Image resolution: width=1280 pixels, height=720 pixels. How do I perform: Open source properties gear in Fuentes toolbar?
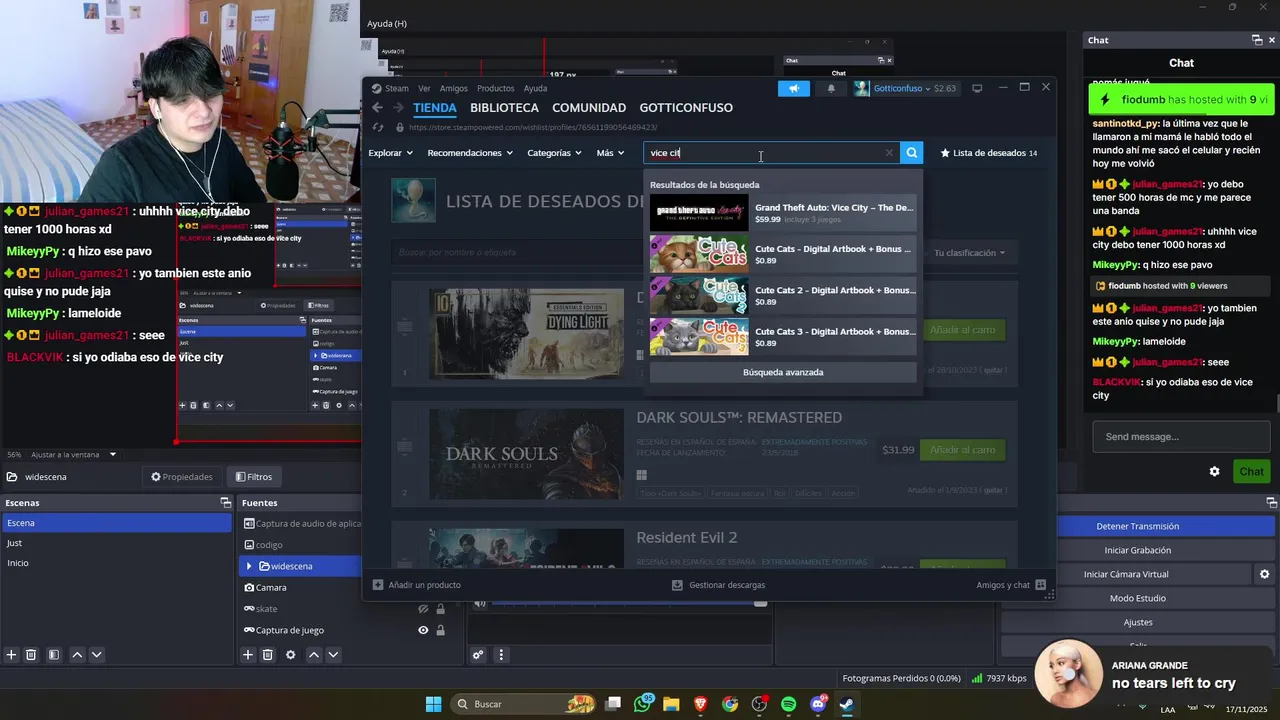pyautogui.click(x=291, y=655)
